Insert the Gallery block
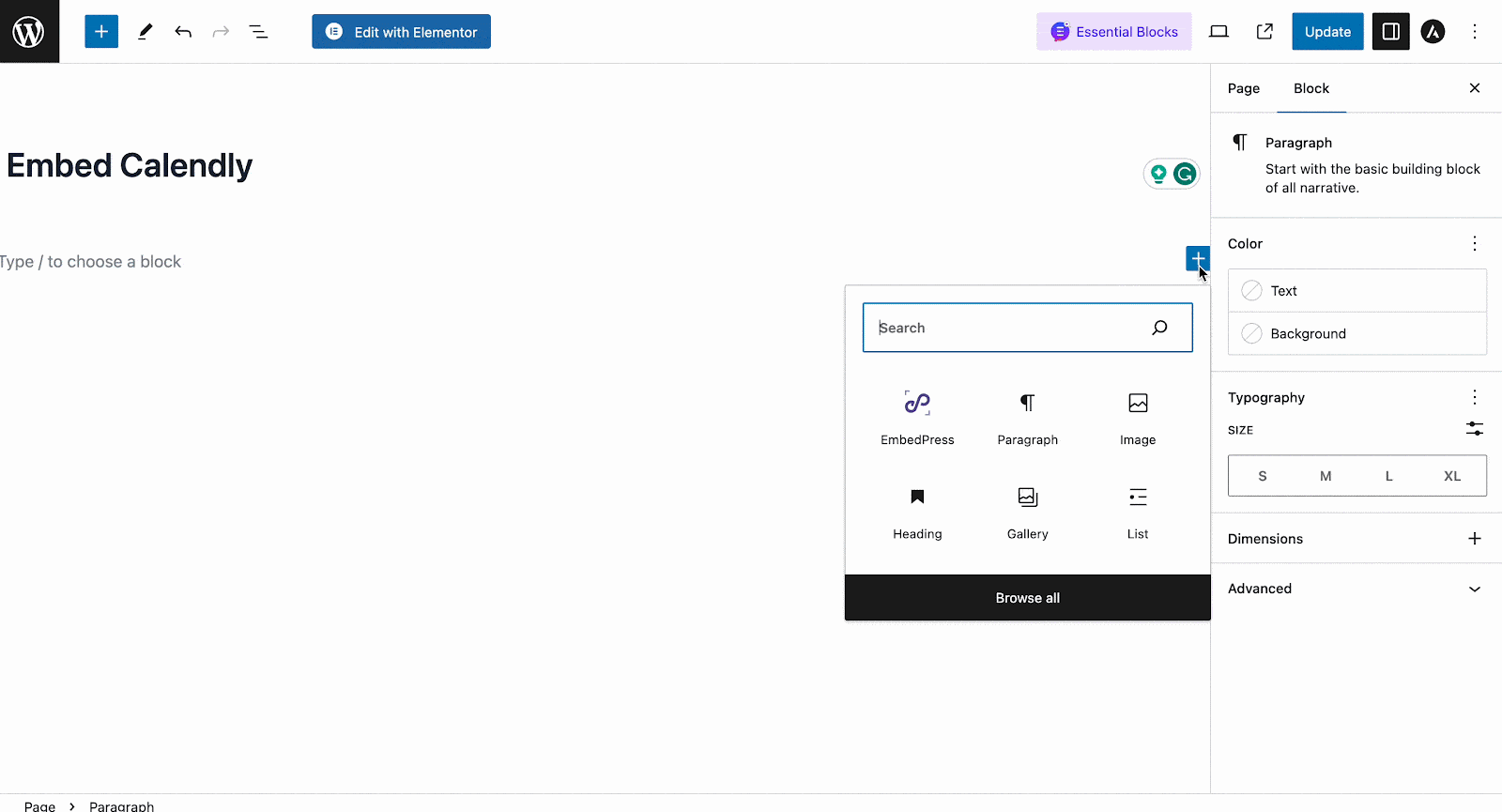 click(x=1028, y=512)
